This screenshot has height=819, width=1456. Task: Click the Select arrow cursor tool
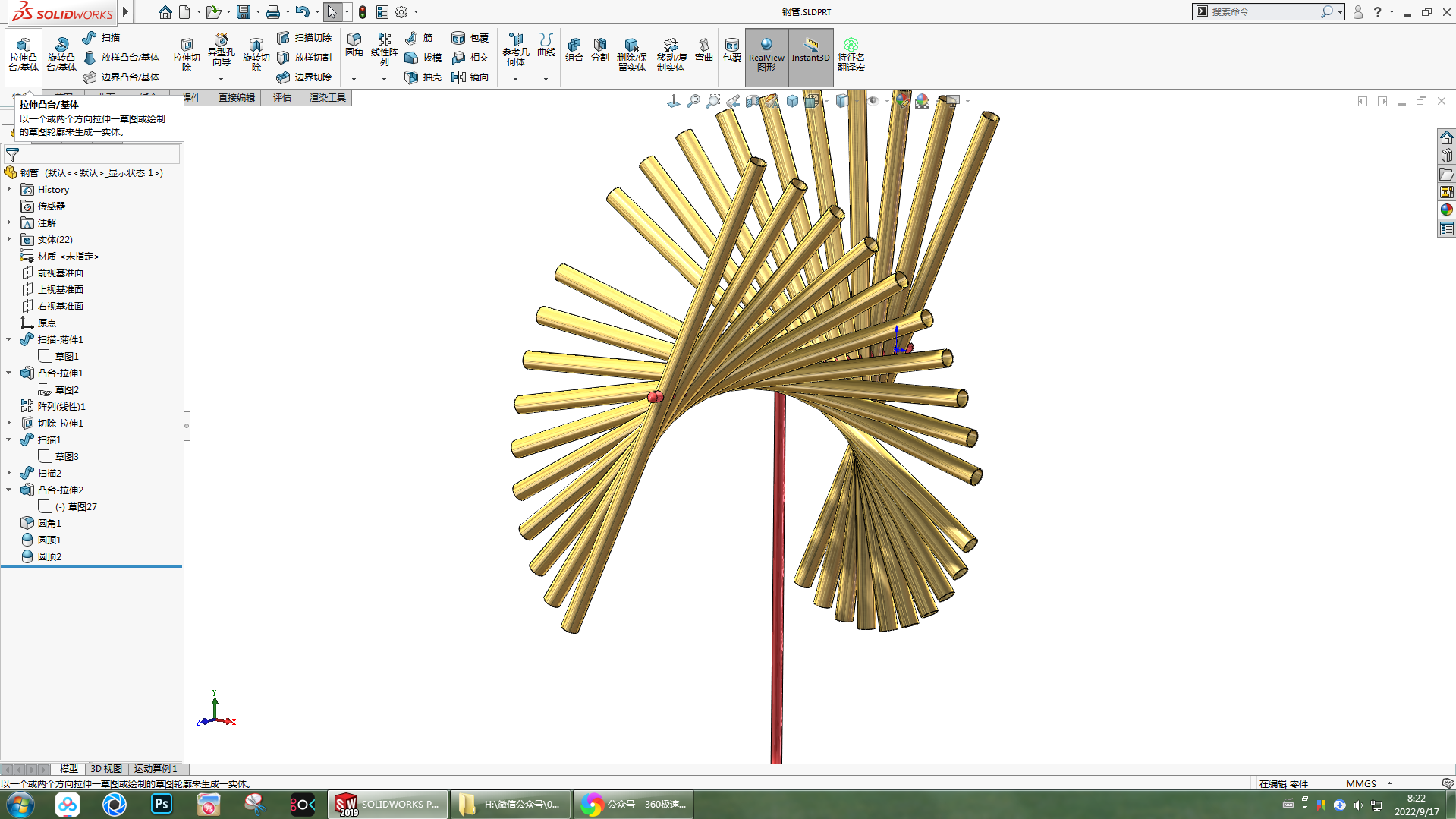(332, 12)
